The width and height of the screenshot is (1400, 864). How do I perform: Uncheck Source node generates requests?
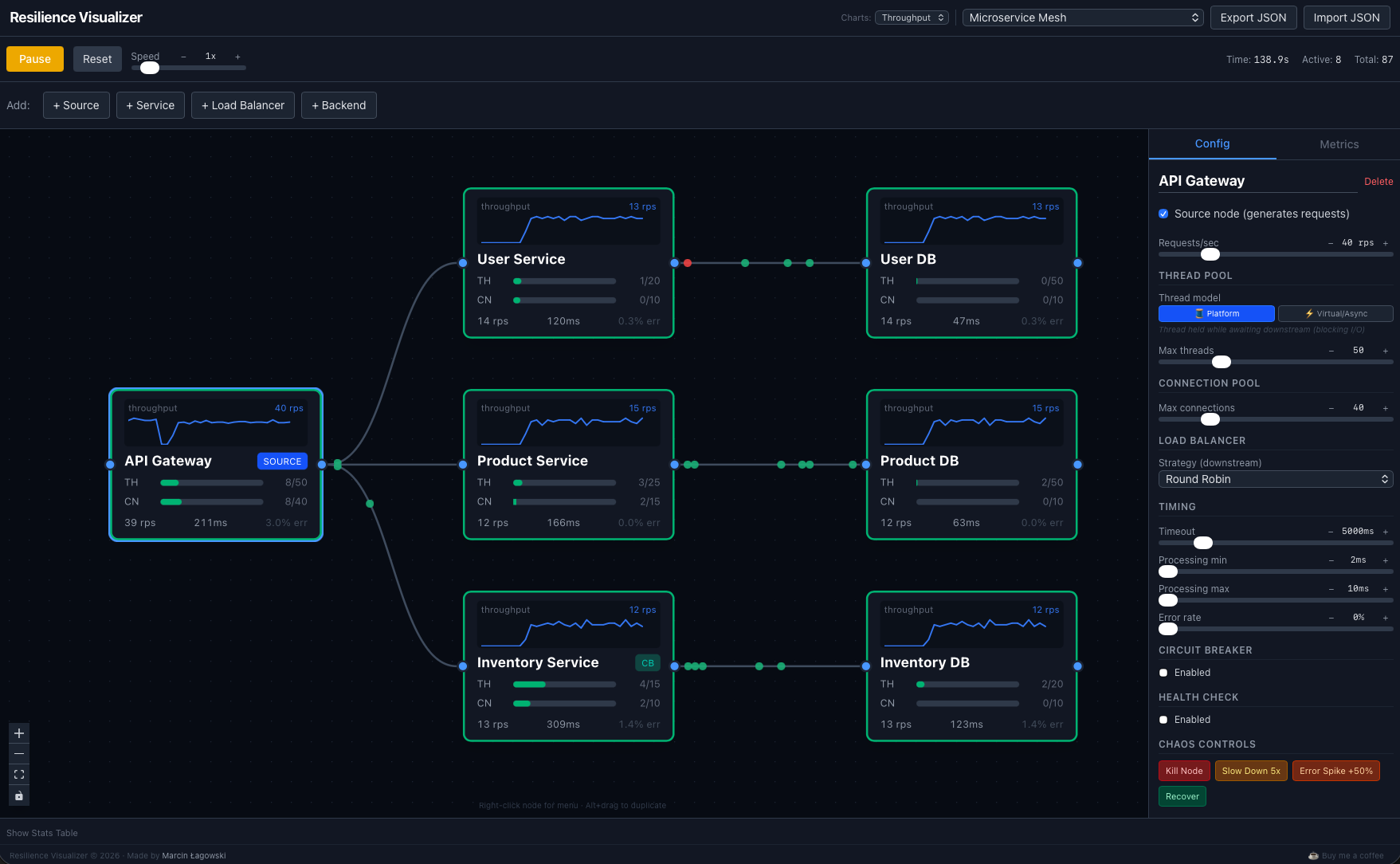[x=1163, y=214]
